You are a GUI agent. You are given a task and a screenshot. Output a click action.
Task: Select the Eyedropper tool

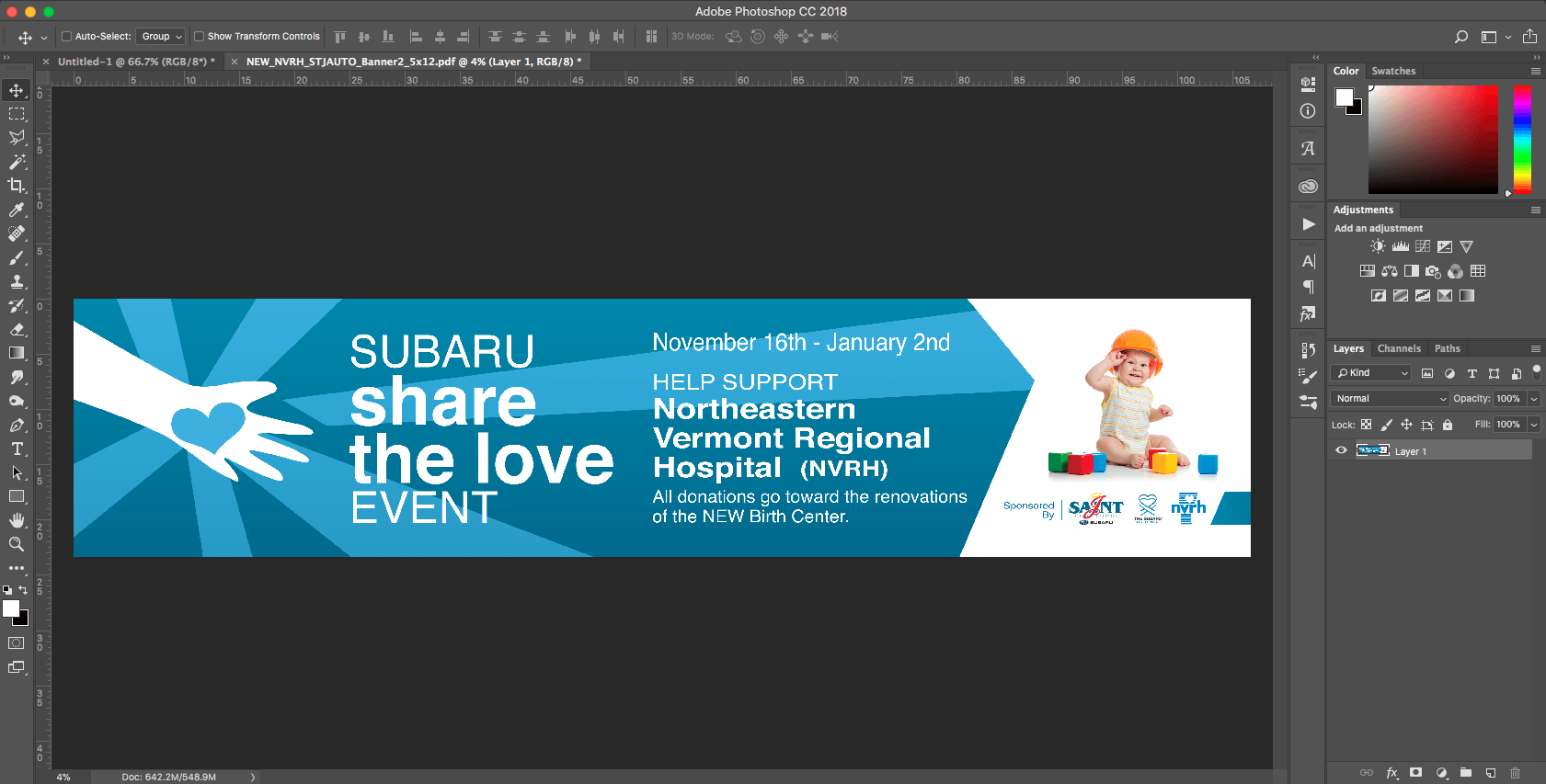pyautogui.click(x=17, y=210)
